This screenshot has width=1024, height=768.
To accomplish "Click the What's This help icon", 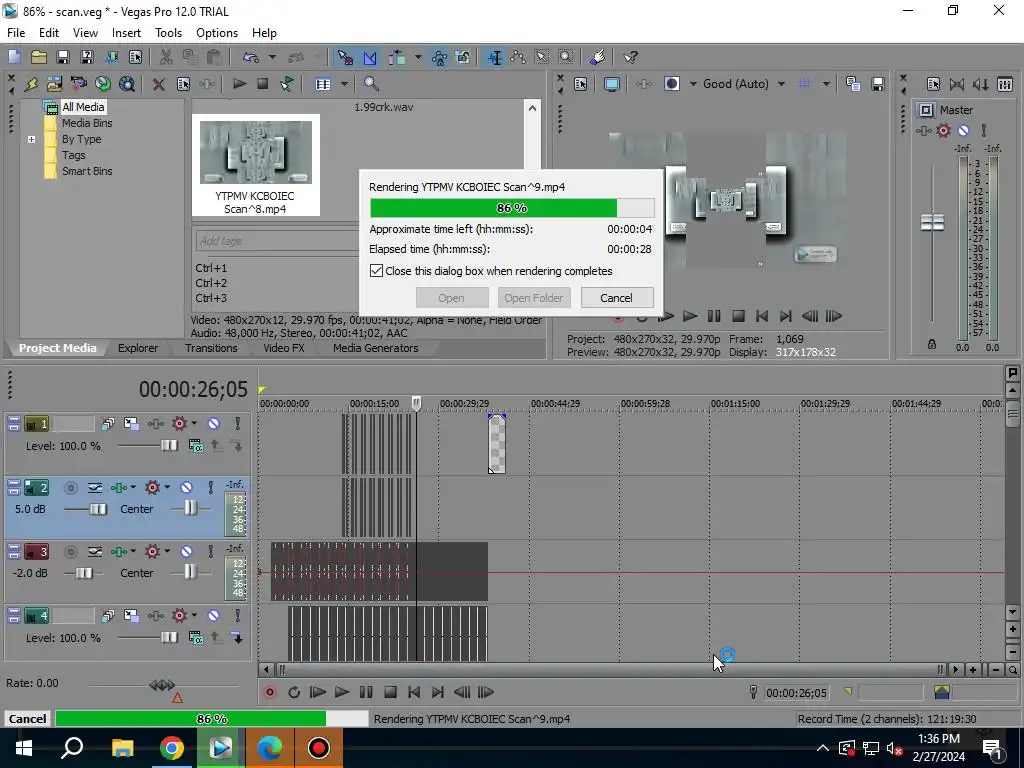I will pos(630,57).
